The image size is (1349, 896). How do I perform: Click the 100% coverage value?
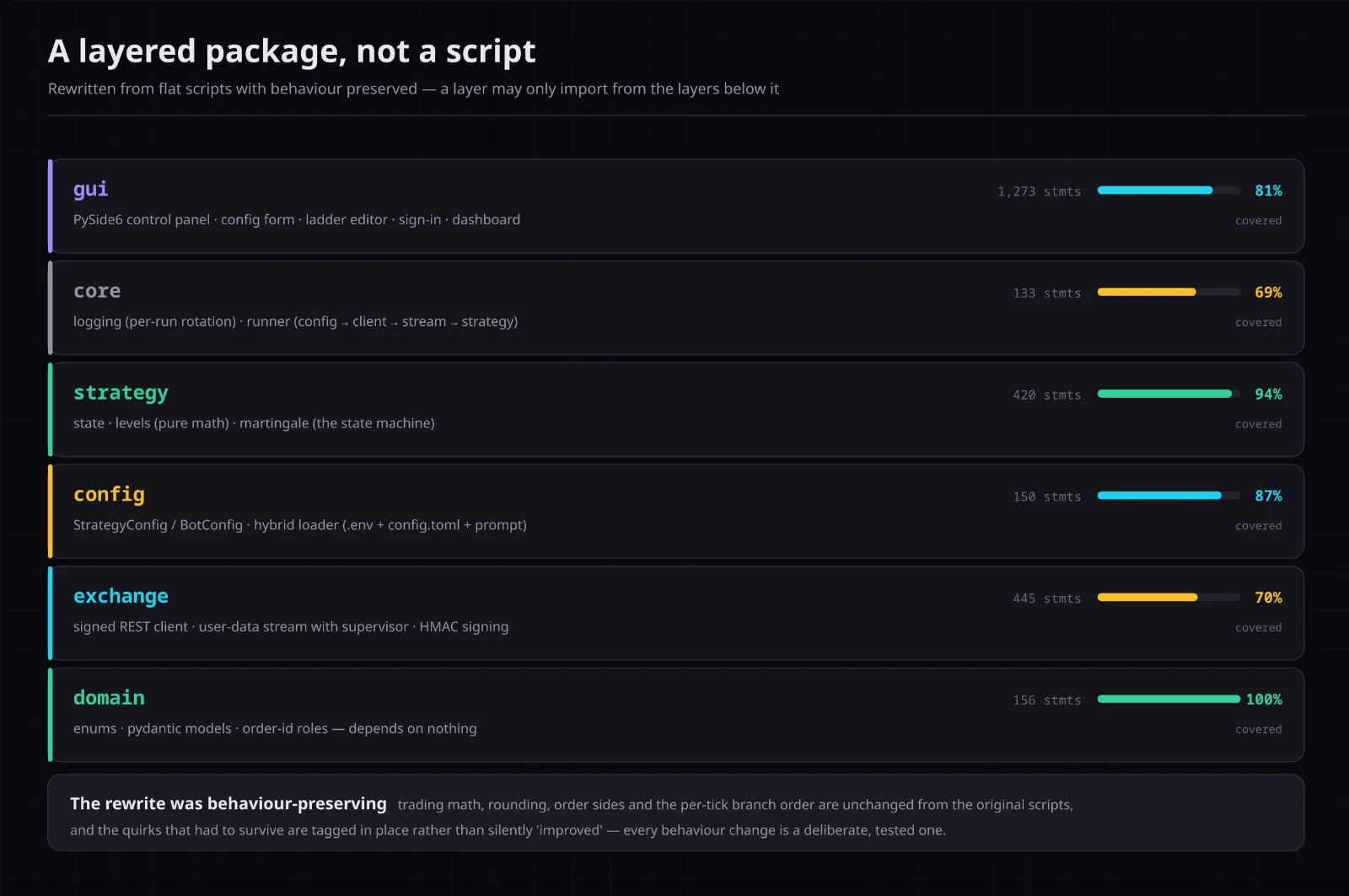click(x=1264, y=700)
